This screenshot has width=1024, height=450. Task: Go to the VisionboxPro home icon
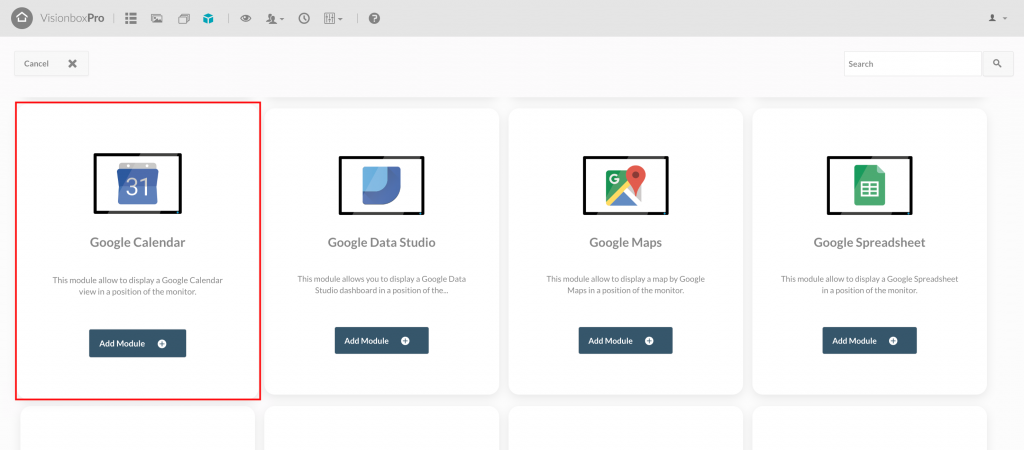tap(22, 18)
